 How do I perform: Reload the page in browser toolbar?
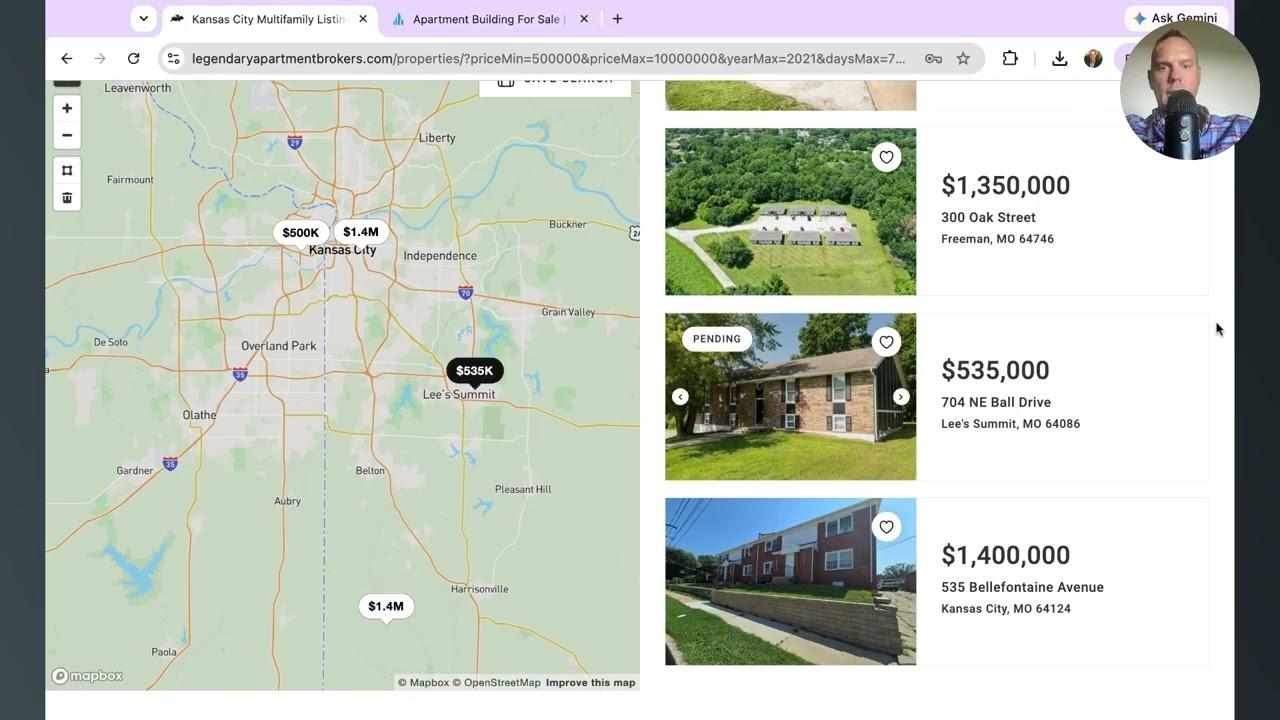pos(133,59)
